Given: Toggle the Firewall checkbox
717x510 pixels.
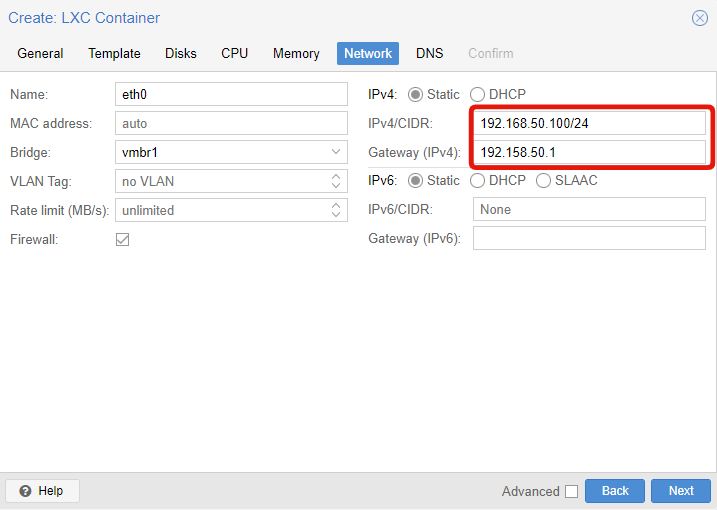Looking at the screenshot, I should point(123,239).
